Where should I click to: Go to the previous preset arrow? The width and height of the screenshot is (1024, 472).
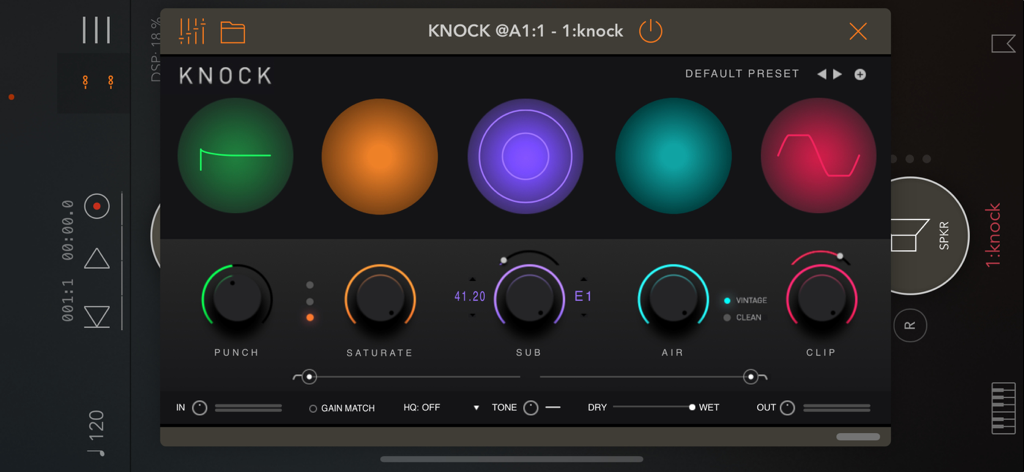[822, 74]
